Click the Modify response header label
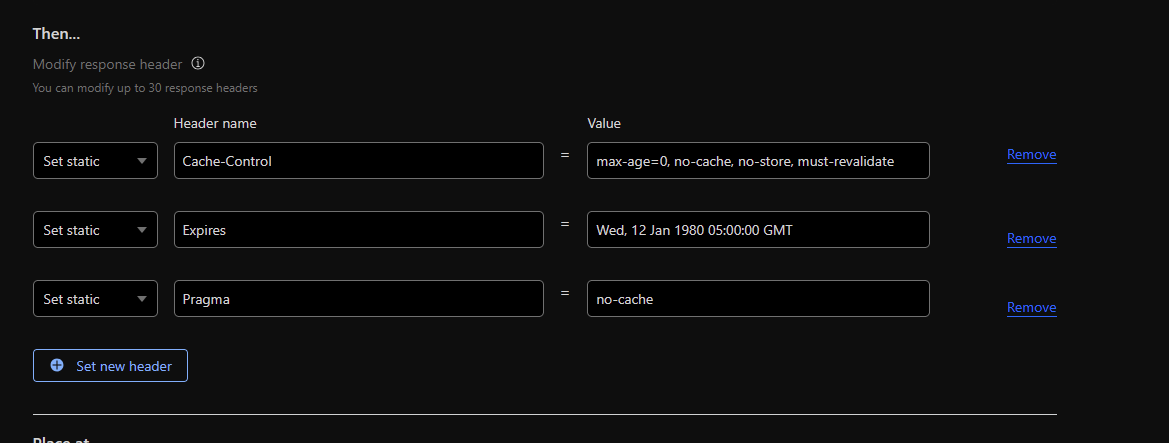This screenshot has height=443, width=1169. 107,64
